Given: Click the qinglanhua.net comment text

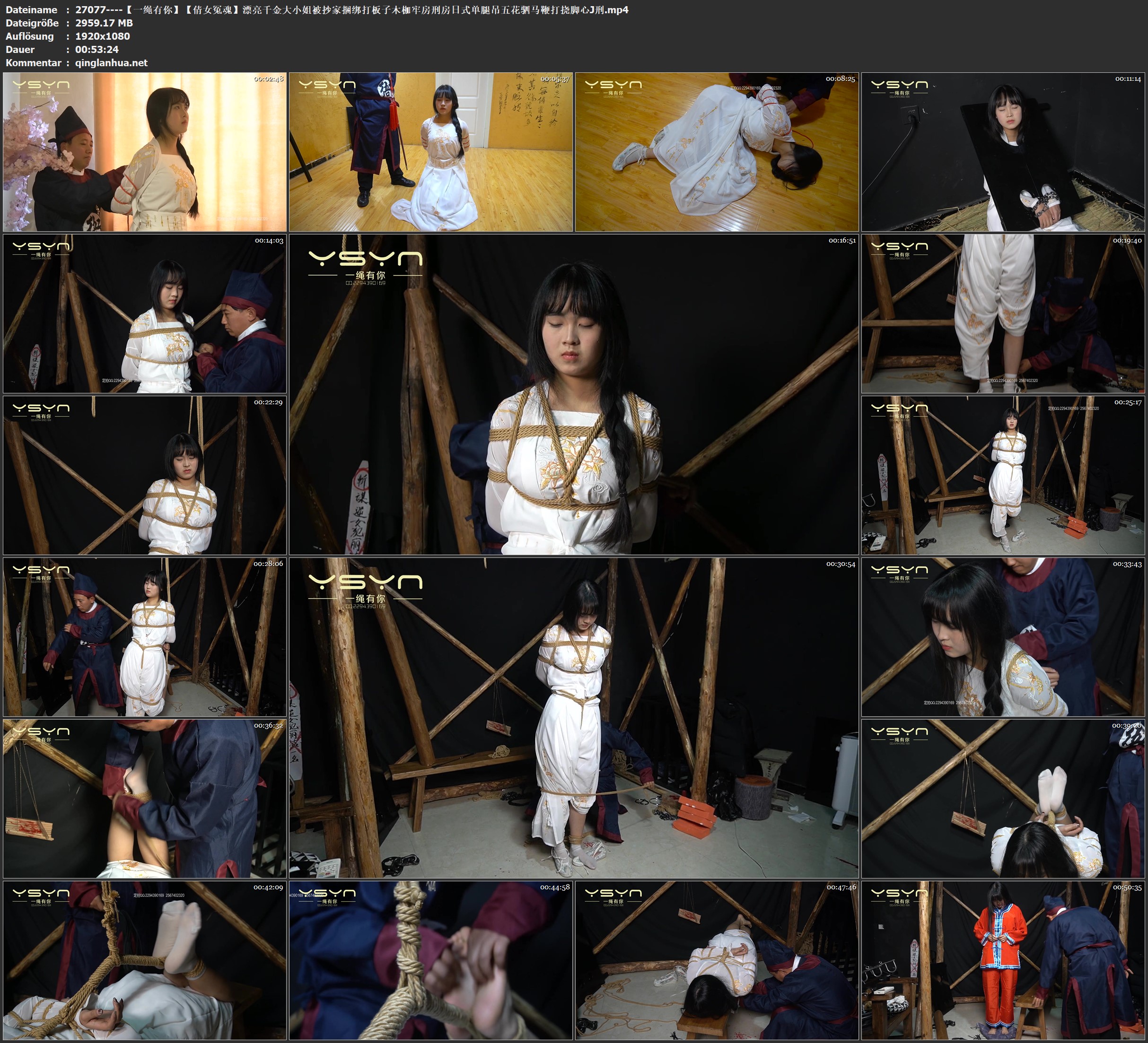Looking at the screenshot, I should pos(111,62).
